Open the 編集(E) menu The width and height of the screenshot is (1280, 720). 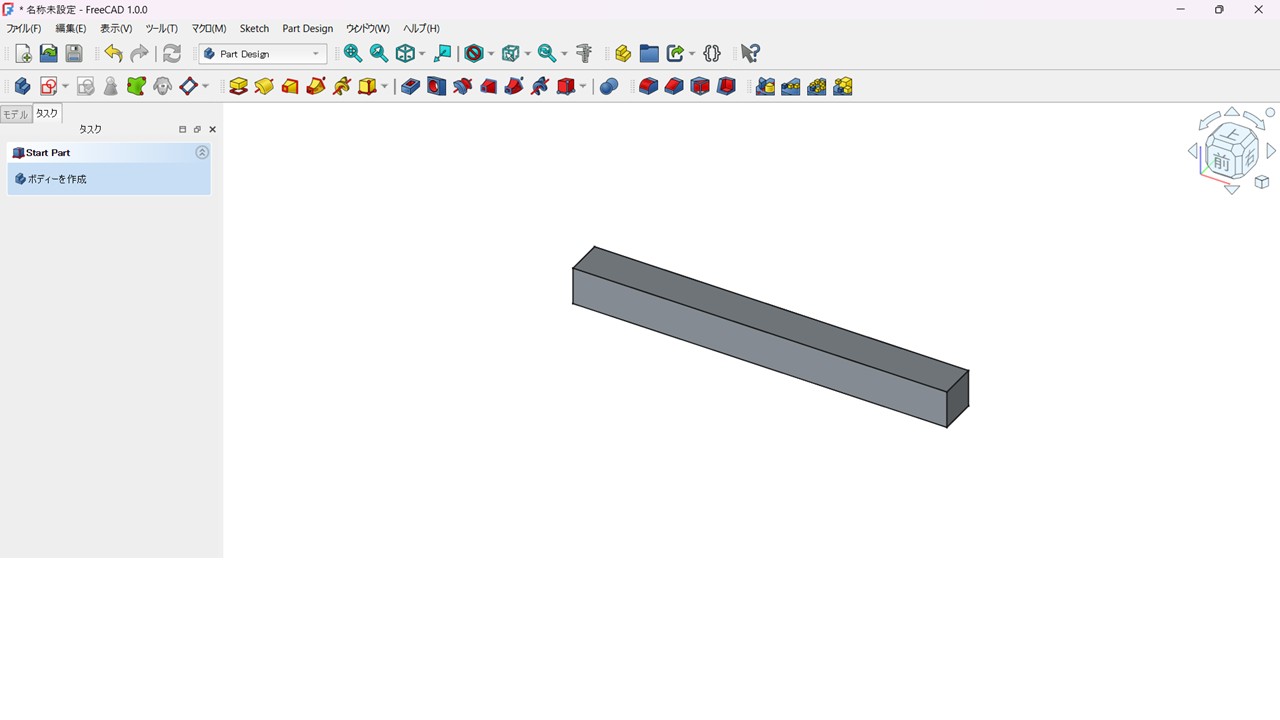tap(70, 28)
